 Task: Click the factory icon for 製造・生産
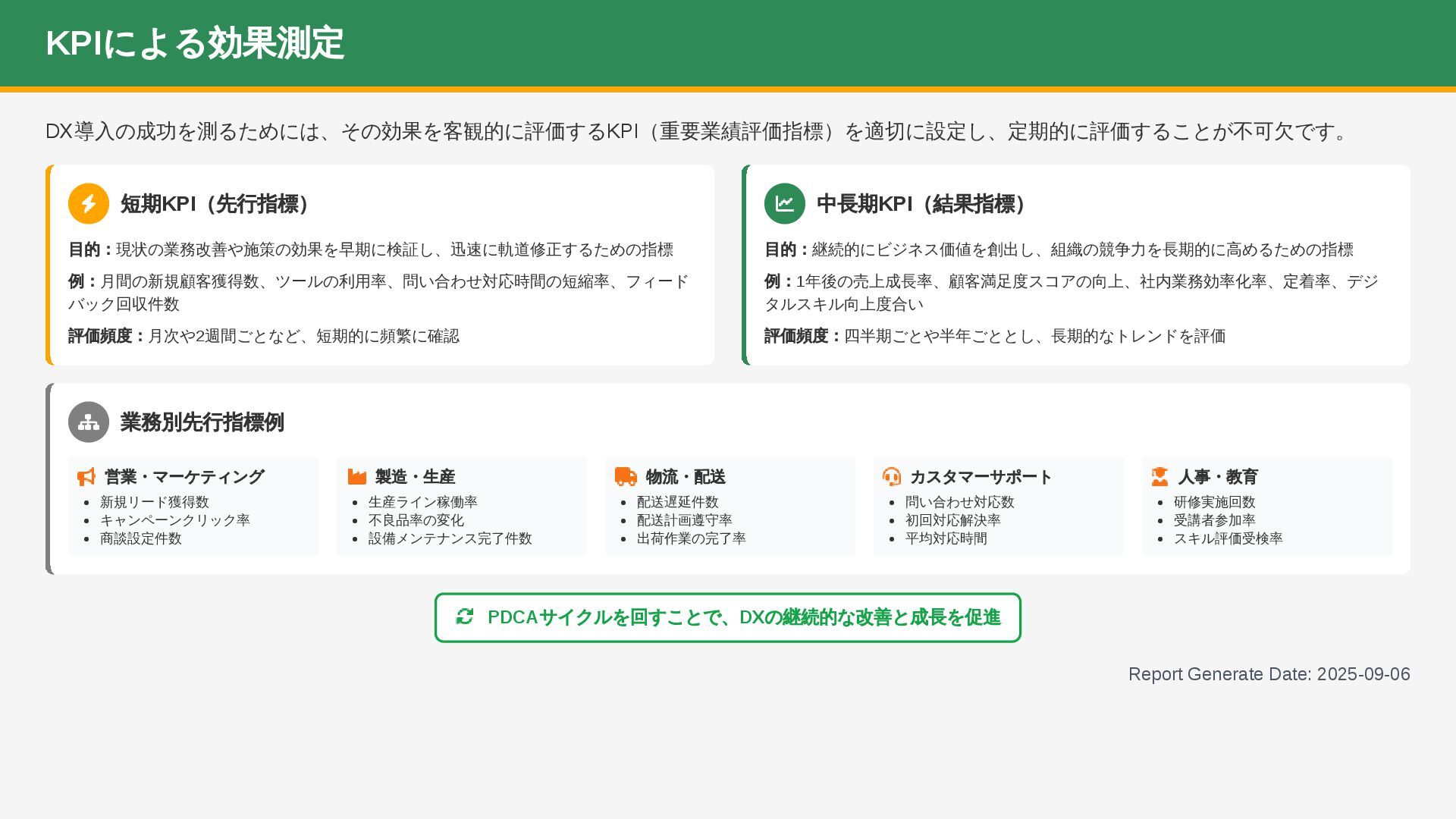click(x=357, y=477)
